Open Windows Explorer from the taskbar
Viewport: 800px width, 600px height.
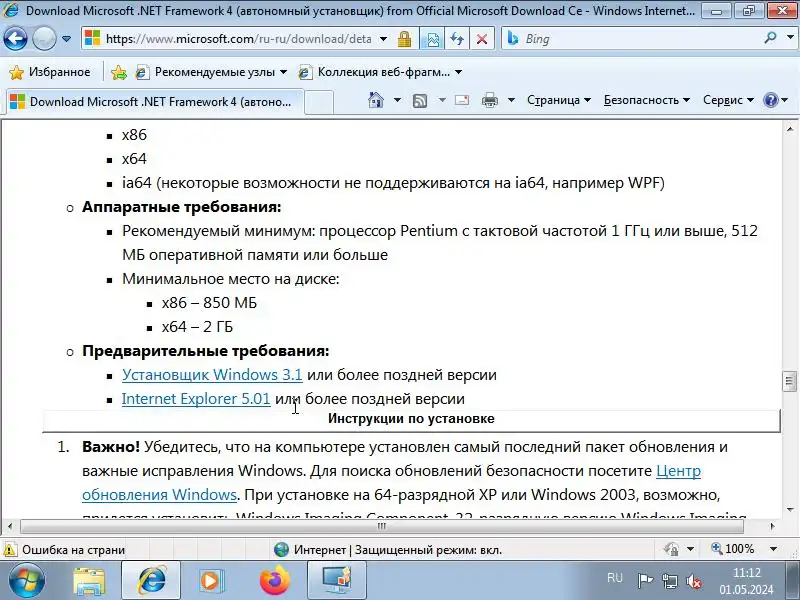[x=90, y=581]
